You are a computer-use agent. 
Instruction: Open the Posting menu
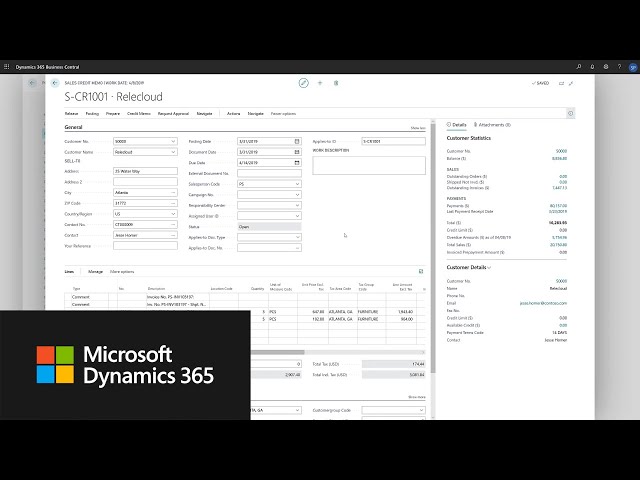click(92, 114)
